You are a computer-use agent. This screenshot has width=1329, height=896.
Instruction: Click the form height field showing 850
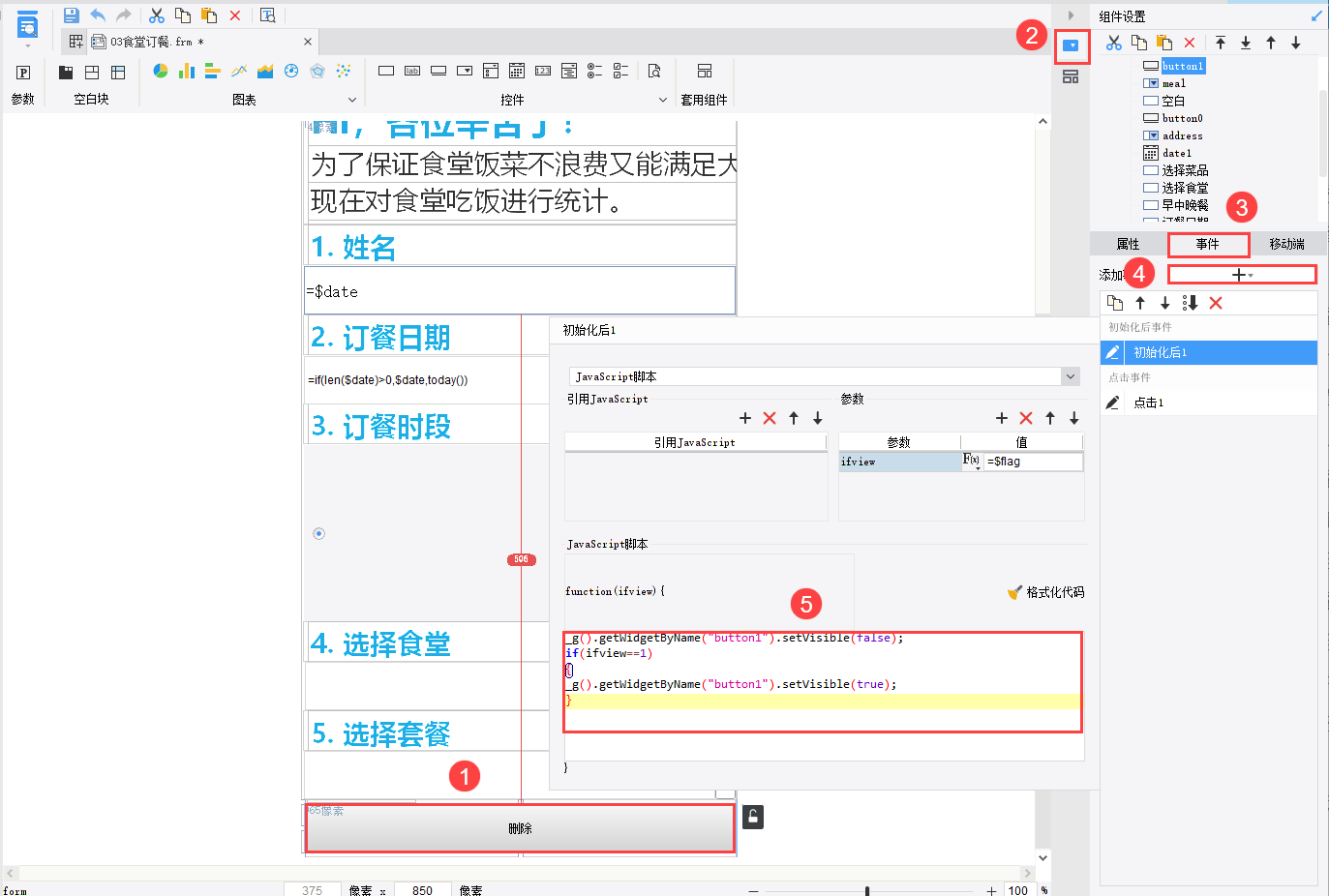(423, 890)
